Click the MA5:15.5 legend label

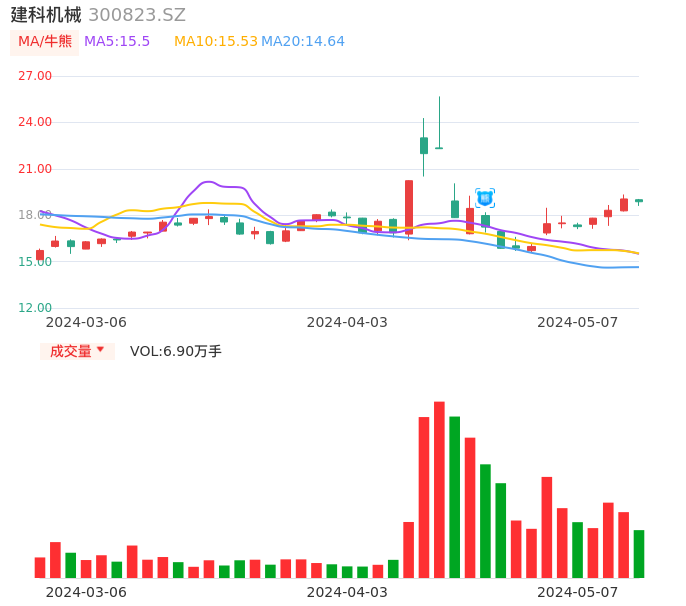pos(117,42)
